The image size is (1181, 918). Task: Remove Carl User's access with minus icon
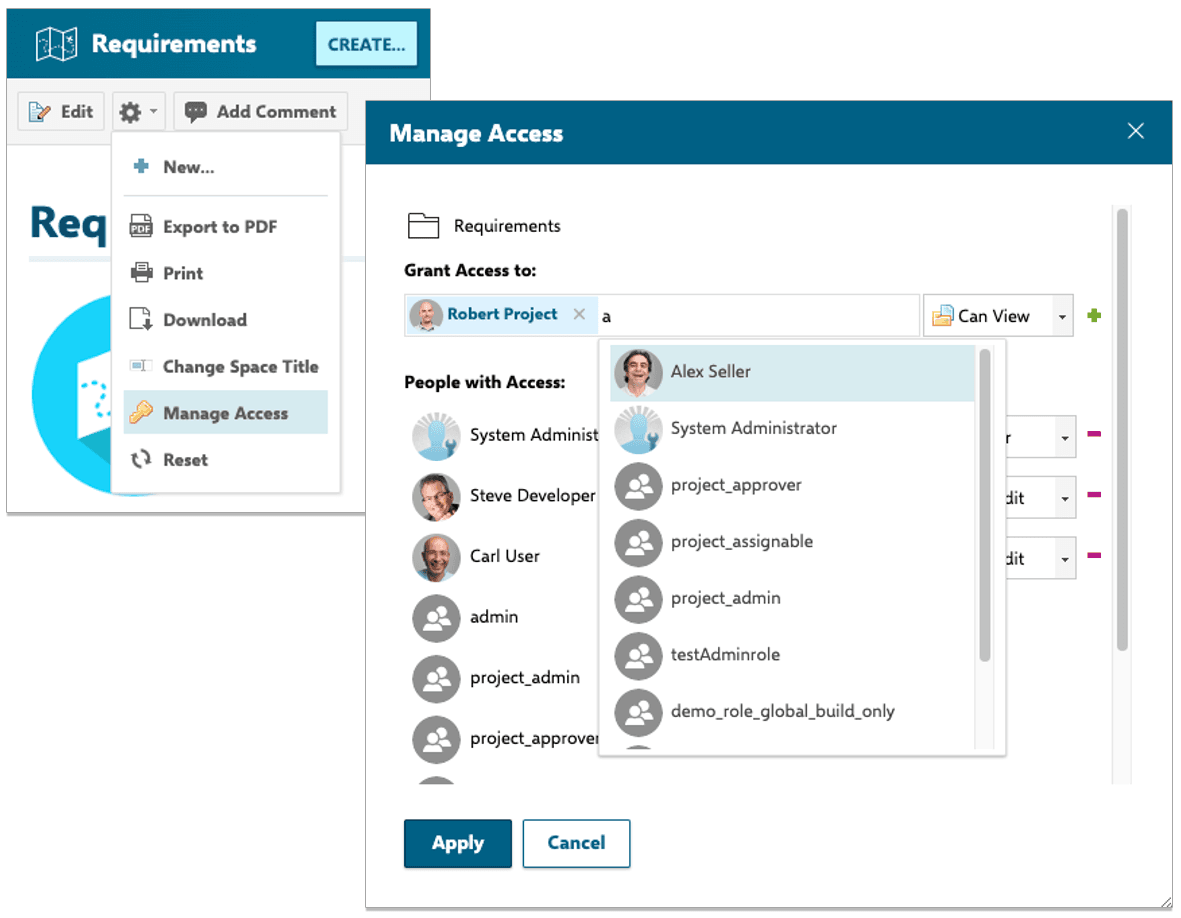click(x=1094, y=555)
